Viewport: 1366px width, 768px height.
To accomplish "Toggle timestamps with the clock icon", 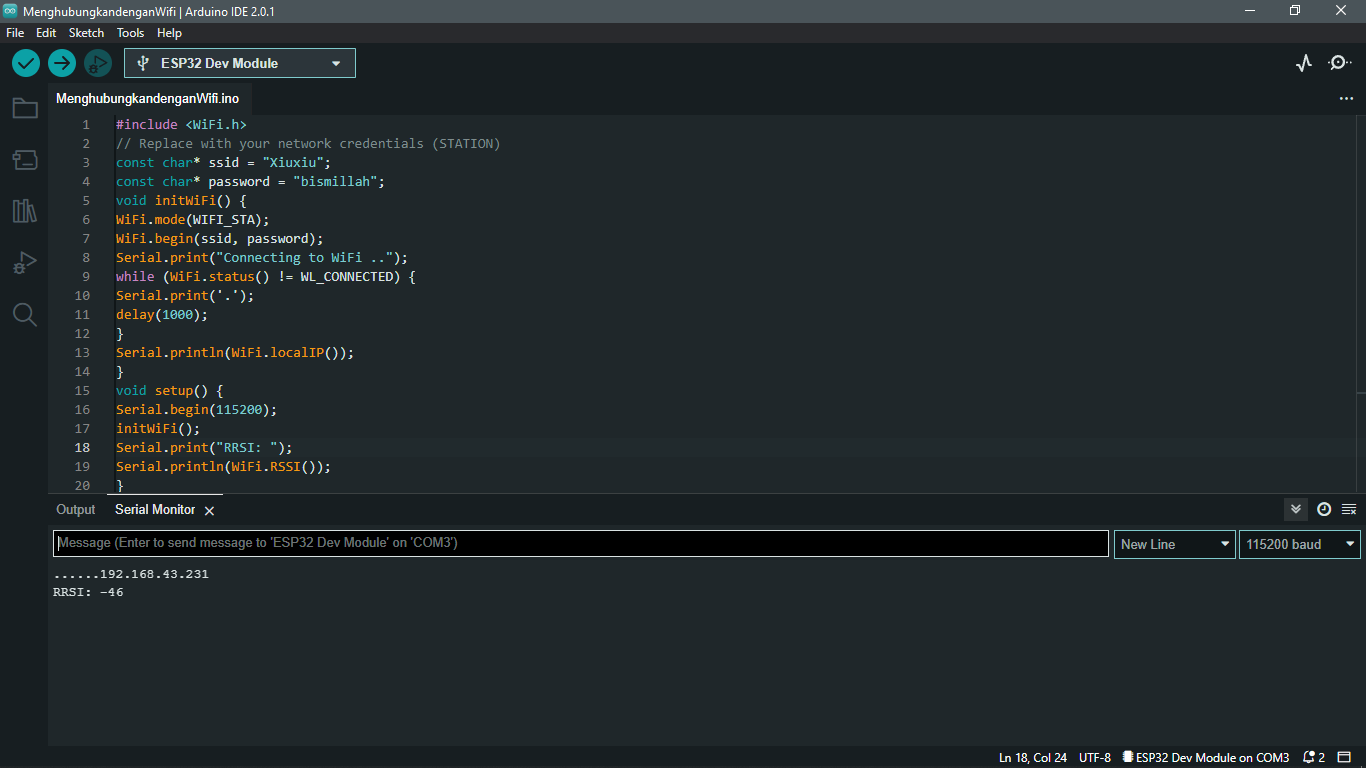I will click(1323, 509).
